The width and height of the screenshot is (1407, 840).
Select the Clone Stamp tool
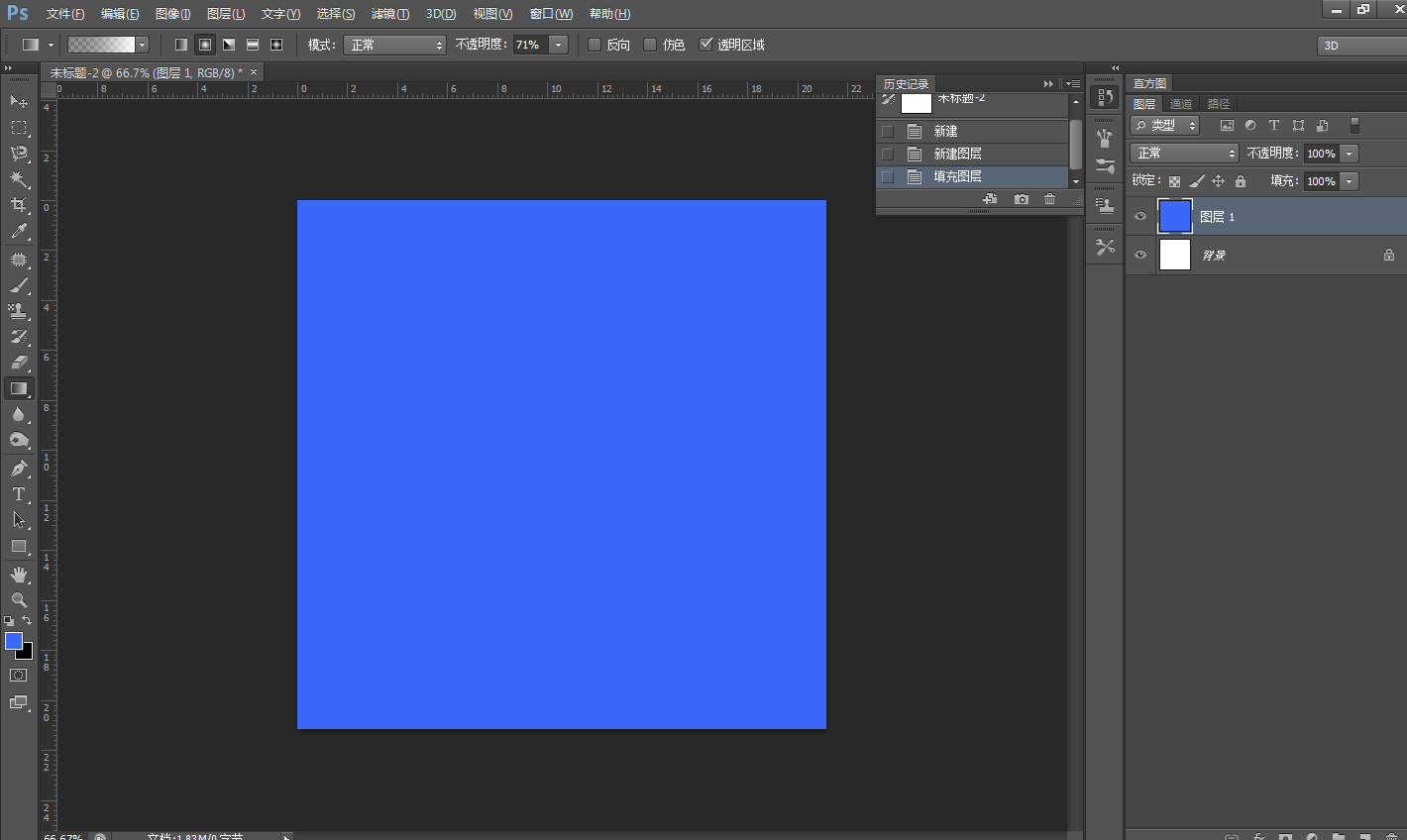coord(19,311)
